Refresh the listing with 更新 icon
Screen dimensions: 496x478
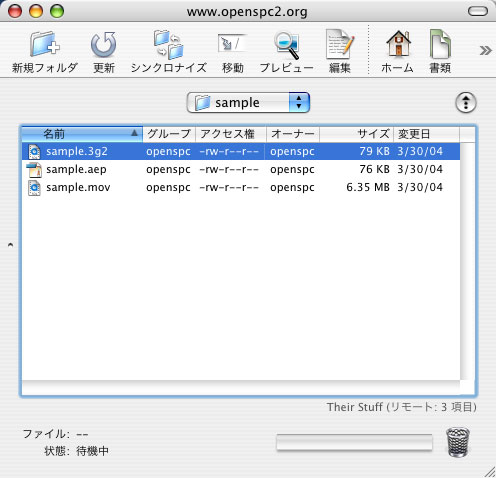pyautogui.click(x=104, y=45)
